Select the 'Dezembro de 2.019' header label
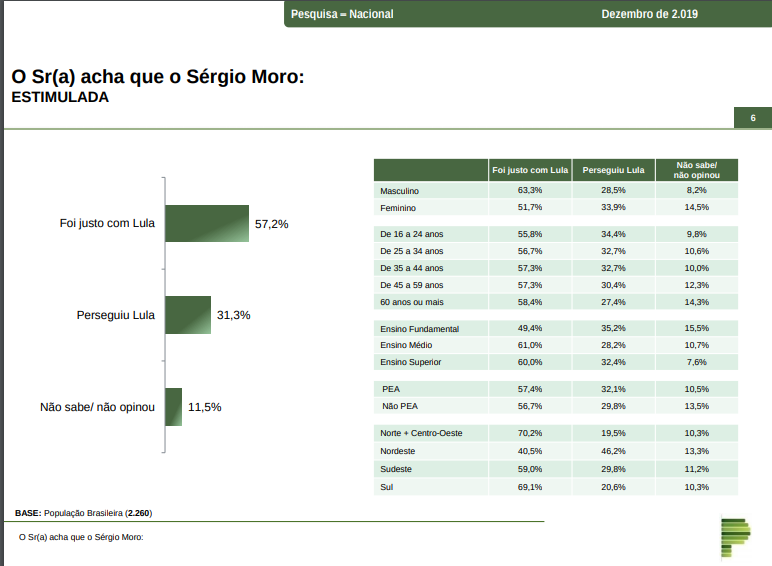The height and width of the screenshot is (566, 772). click(649, 14)
